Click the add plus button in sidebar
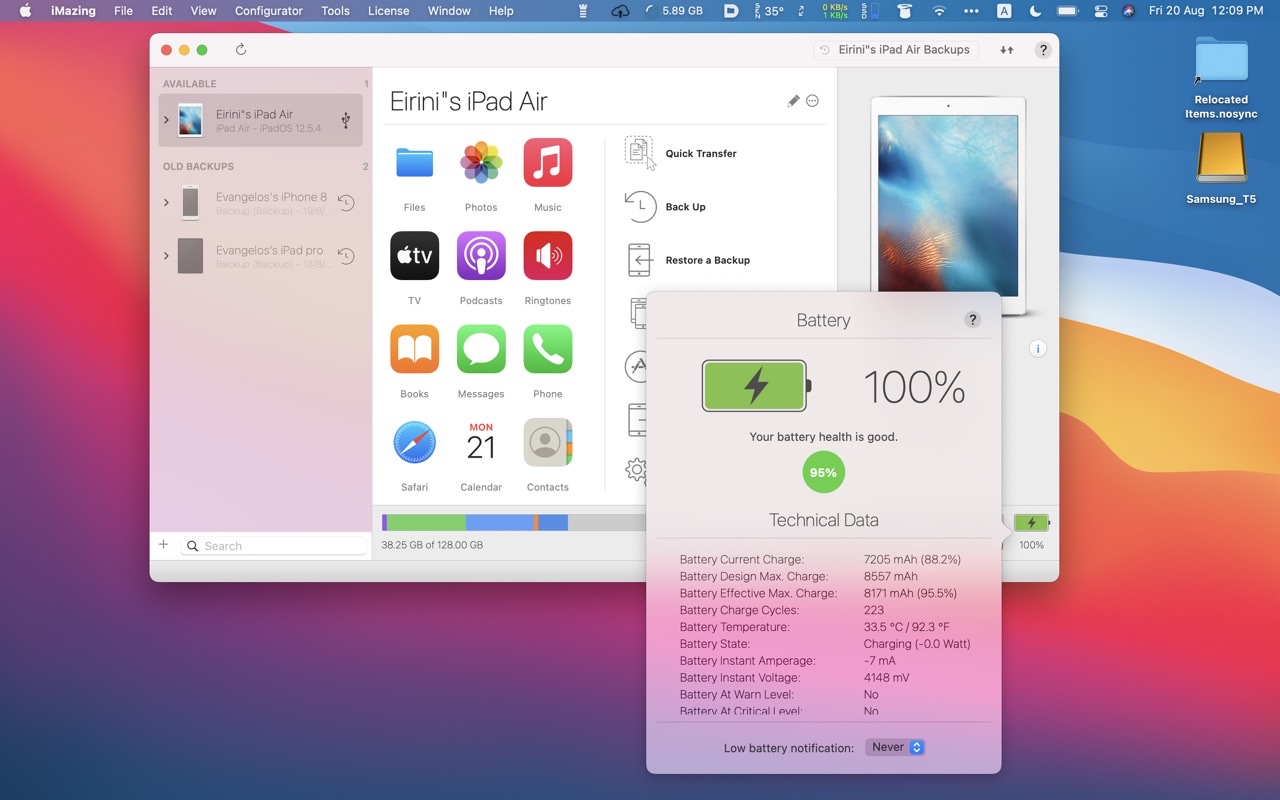Screen dimensions: 1280x800 click(163, 545)
